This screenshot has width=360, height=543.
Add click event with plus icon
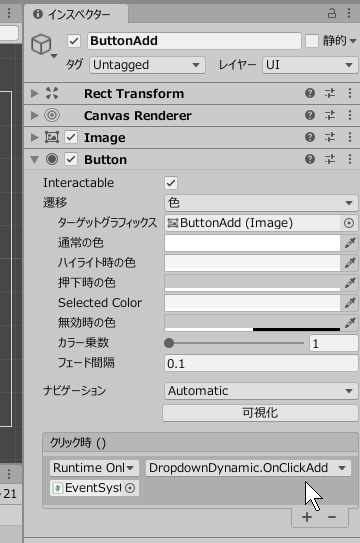pyautogui.click(x=307, y=517)
